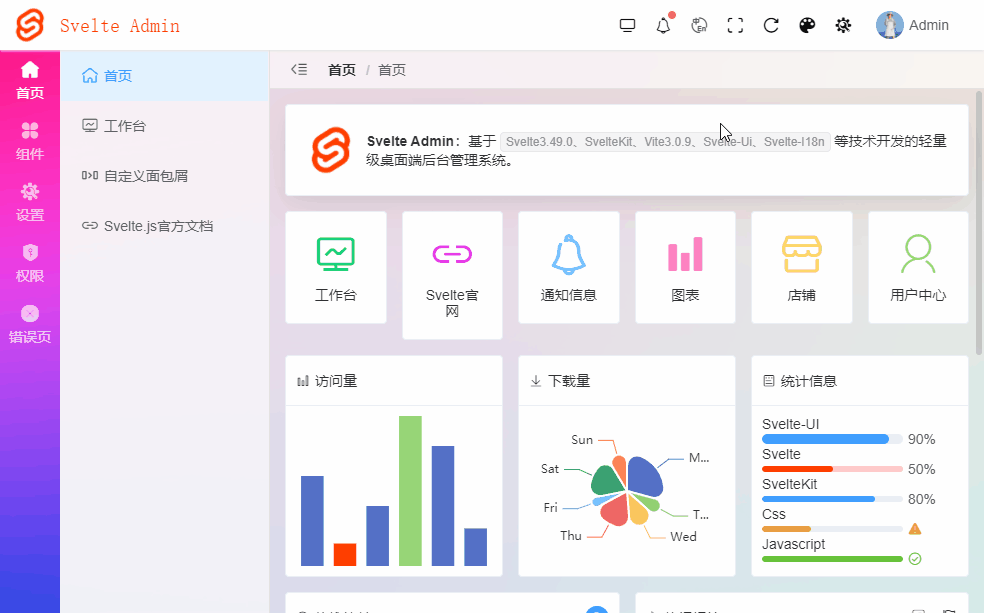This screenshot has width=984, height=613.
Task: Open the settings gear in the header
Action: 843,25
